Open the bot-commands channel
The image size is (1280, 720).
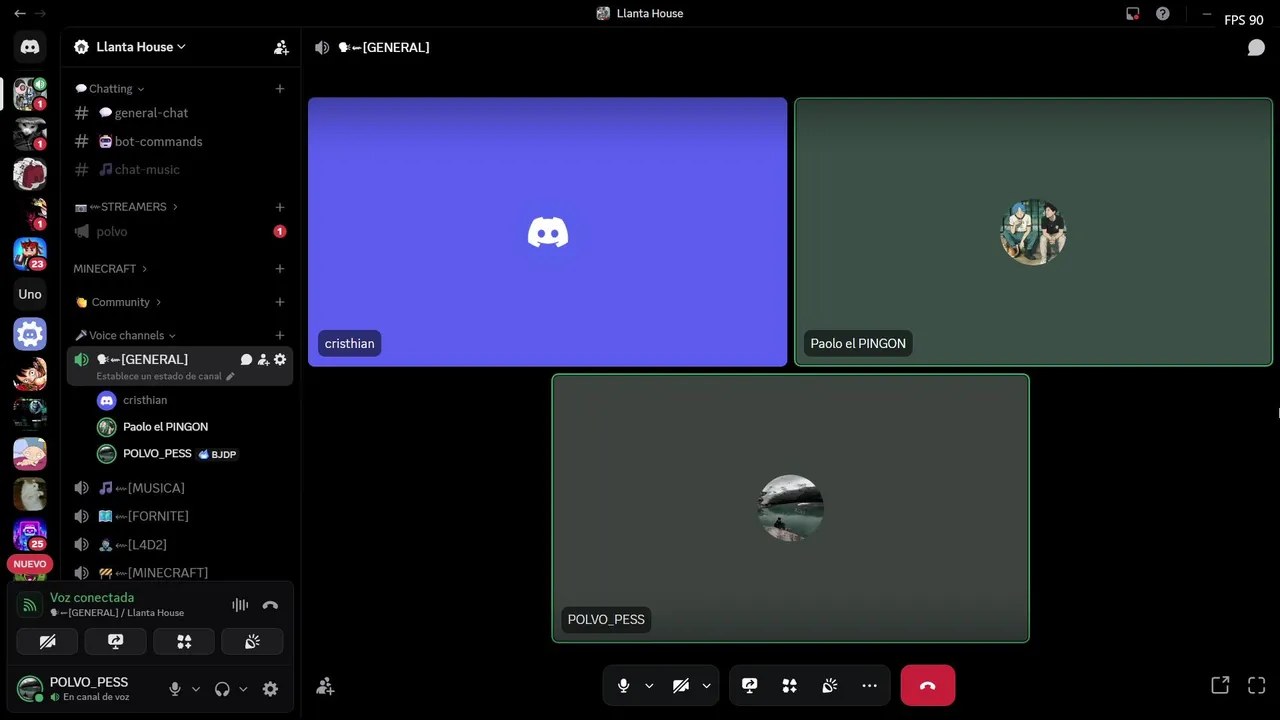180,141
